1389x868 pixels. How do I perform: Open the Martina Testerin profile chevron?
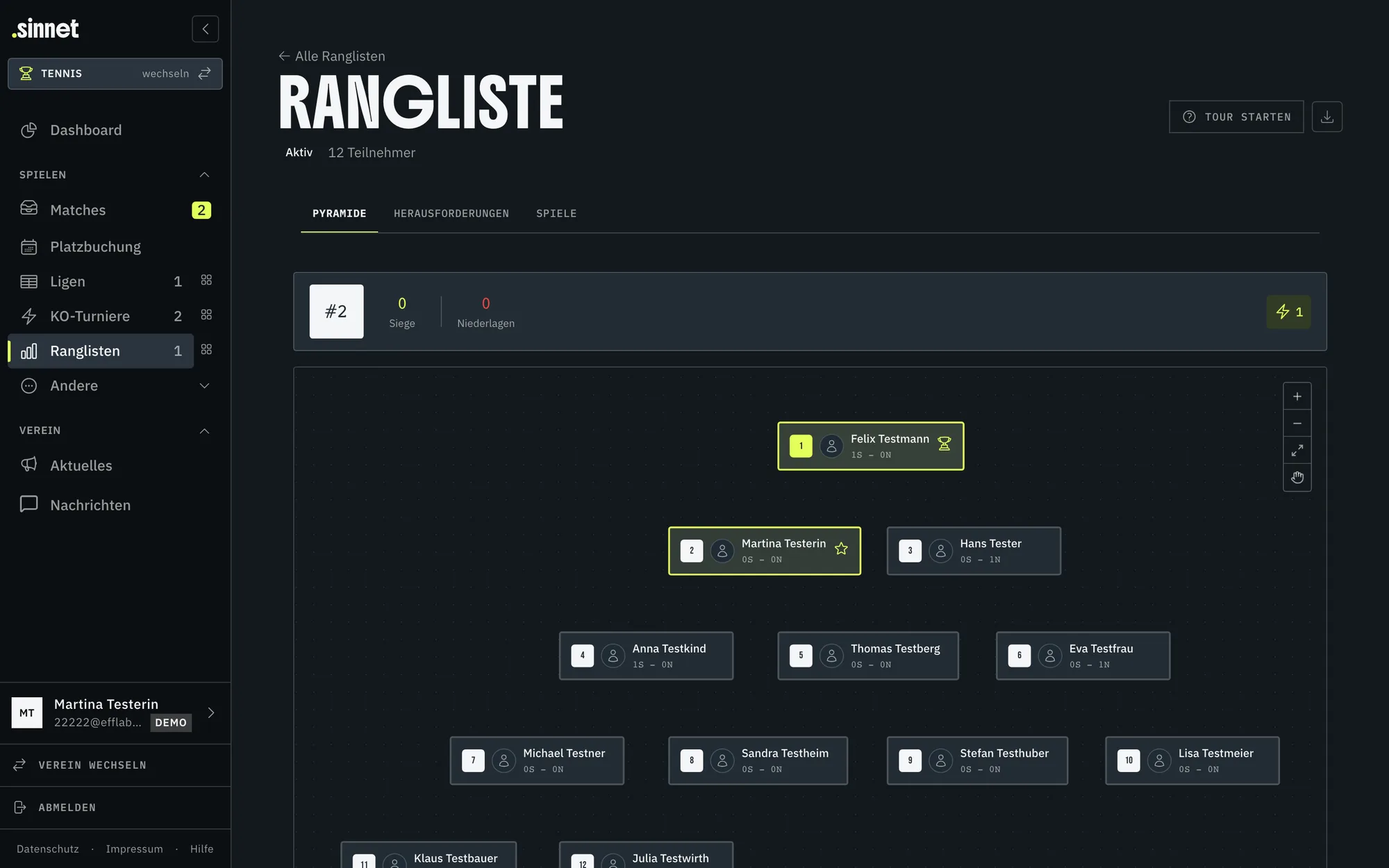pyautogui.click(x=211, y=712)
